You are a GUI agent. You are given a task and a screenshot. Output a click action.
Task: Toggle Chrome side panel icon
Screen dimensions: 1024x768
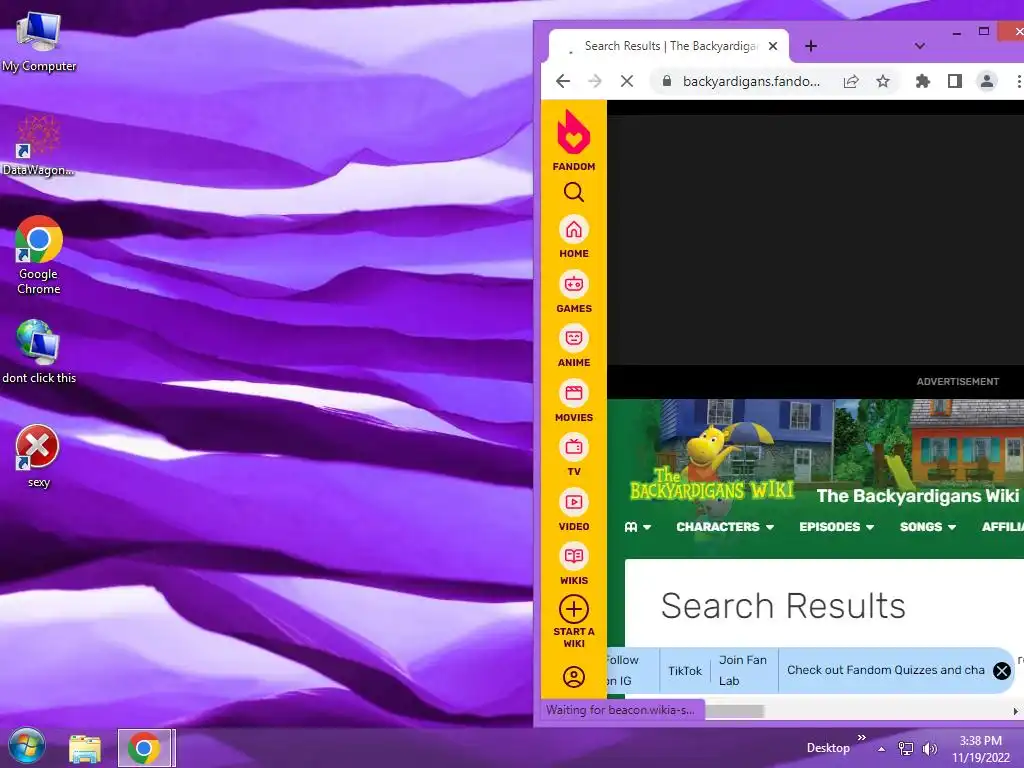point(954,81)
